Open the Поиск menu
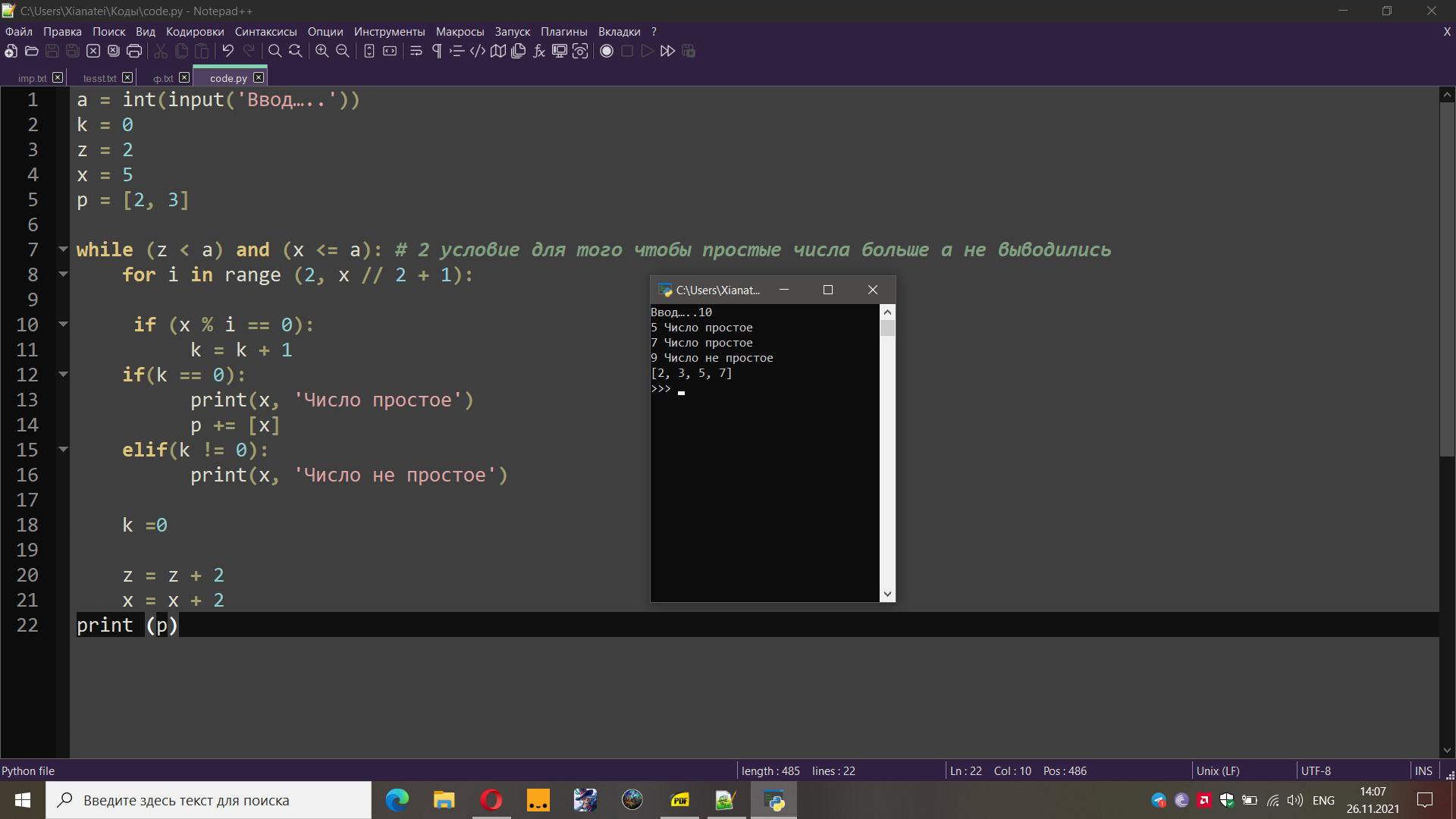The height and width of the screenshot is (819, 1456). (x=108, y=31)
